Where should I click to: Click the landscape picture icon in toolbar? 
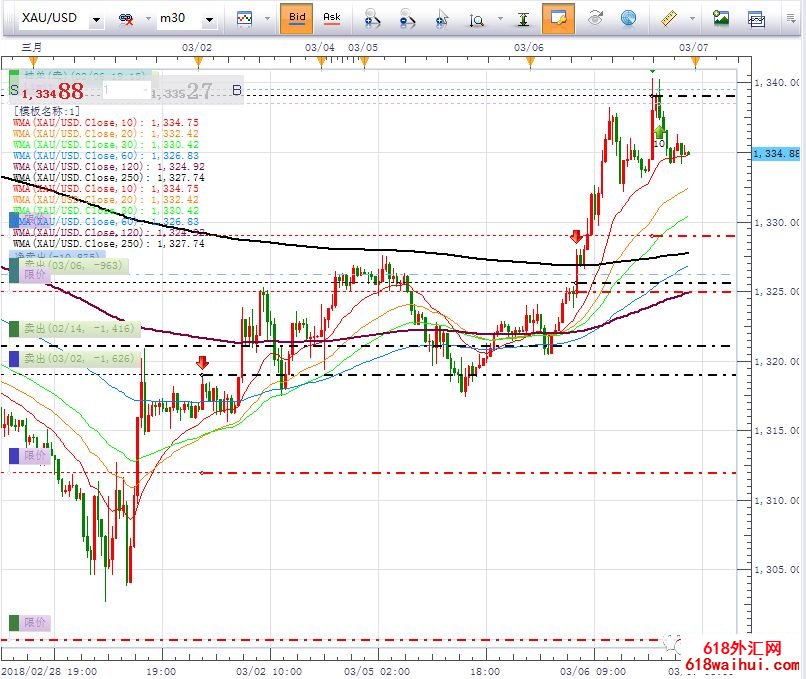coord(720,18)
